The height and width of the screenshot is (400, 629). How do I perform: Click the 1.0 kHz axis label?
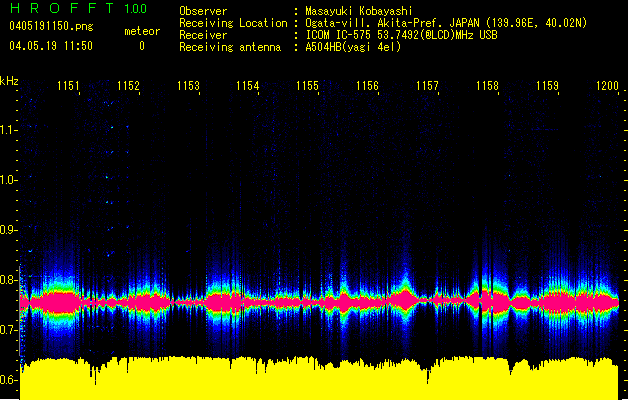pos(8,180)
